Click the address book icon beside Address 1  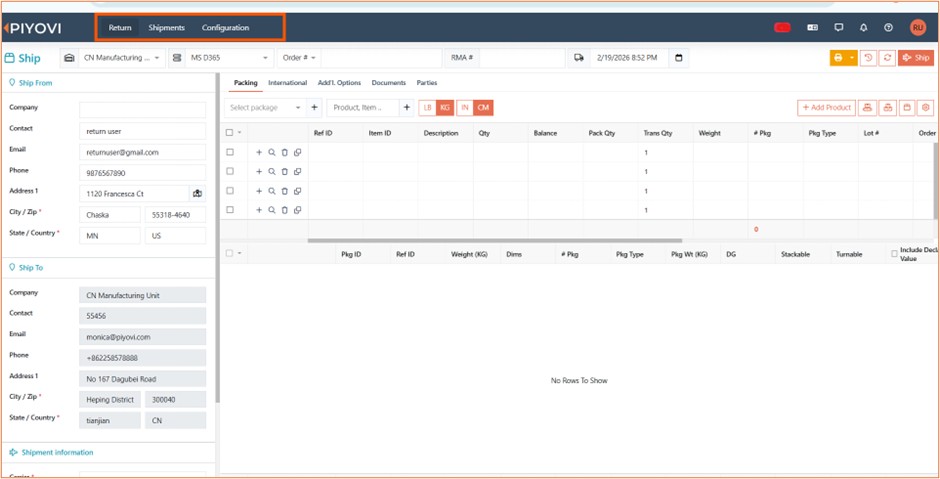pos(197,194)
